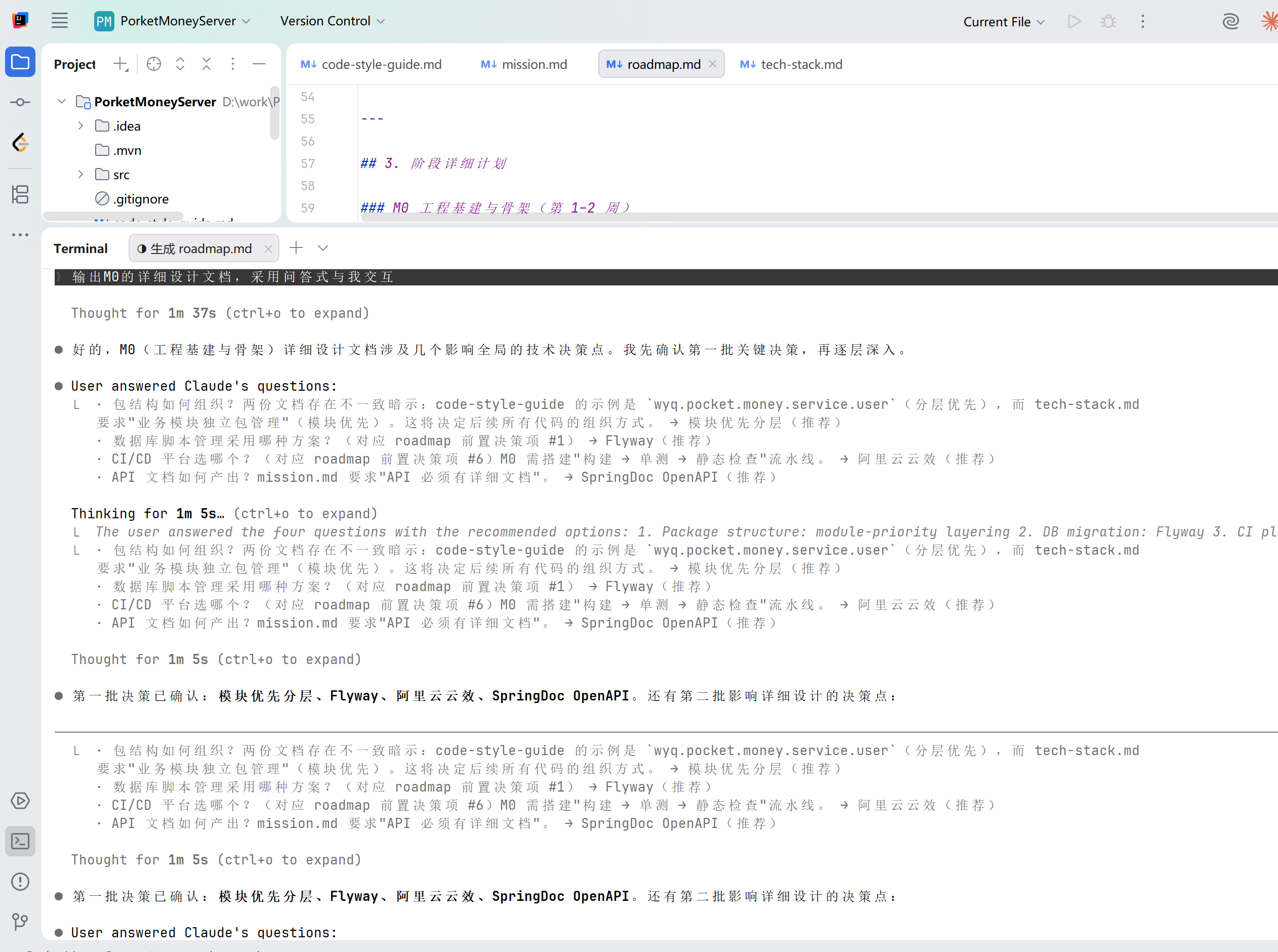This screenshot has width=1278, height=952.
Task: Open terminal tab options chevron
Action: pos(323,248)
